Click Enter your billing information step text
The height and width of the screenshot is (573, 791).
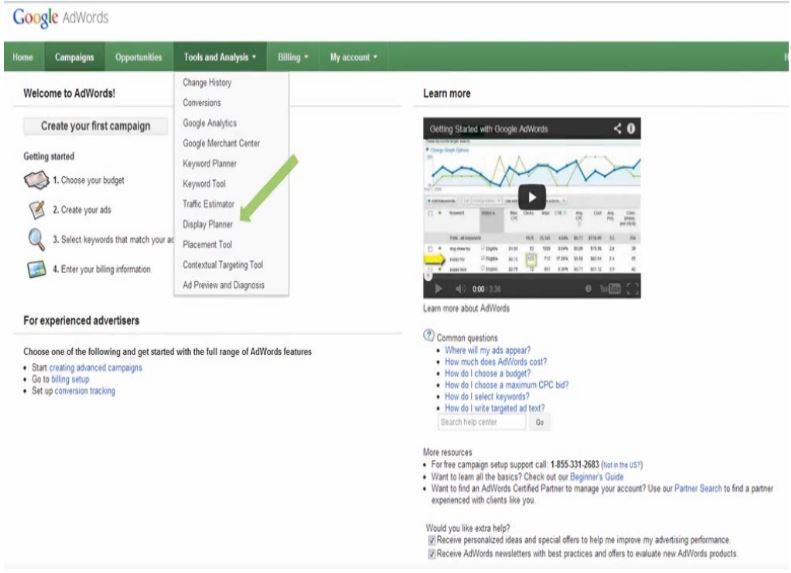101,269
